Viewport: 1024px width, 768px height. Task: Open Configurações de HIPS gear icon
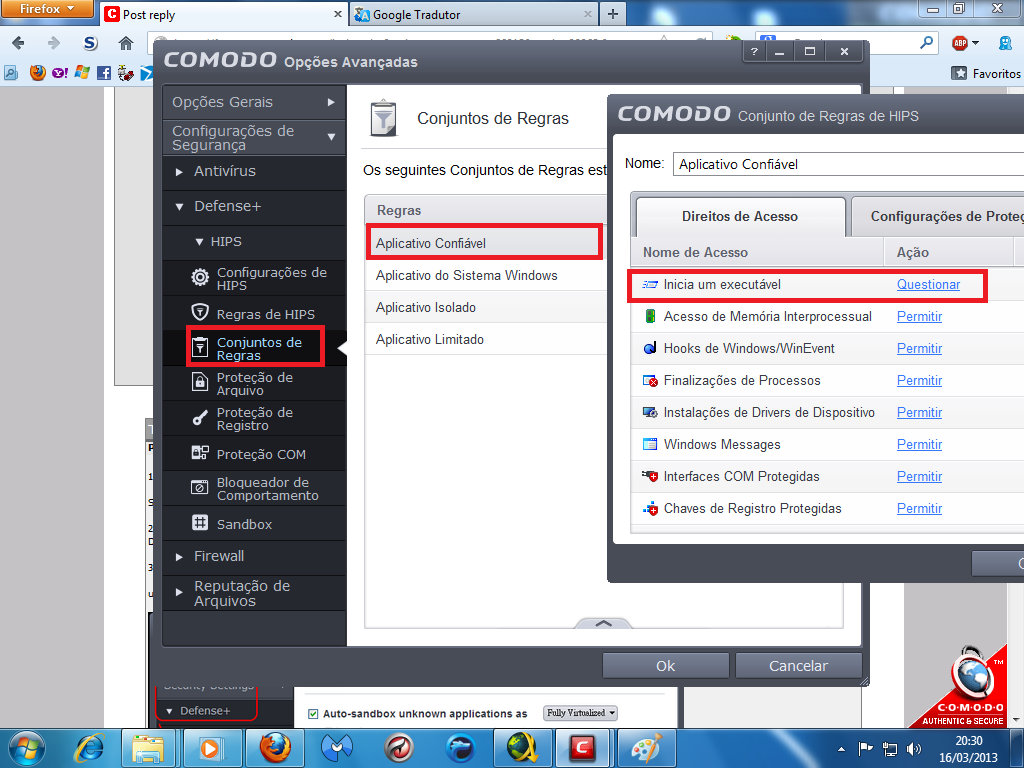tap(200, 278)
